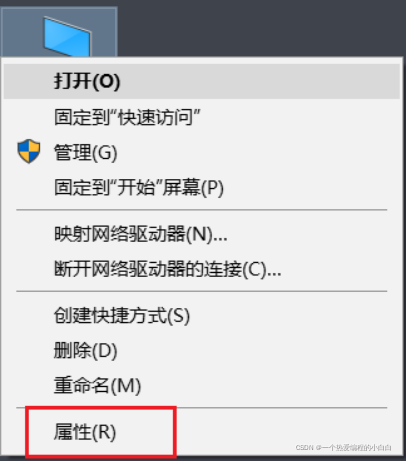Viewport: 406px width, 461px height.
Task: Open 属性(R) at menu bottom
Action: [85, 432]
